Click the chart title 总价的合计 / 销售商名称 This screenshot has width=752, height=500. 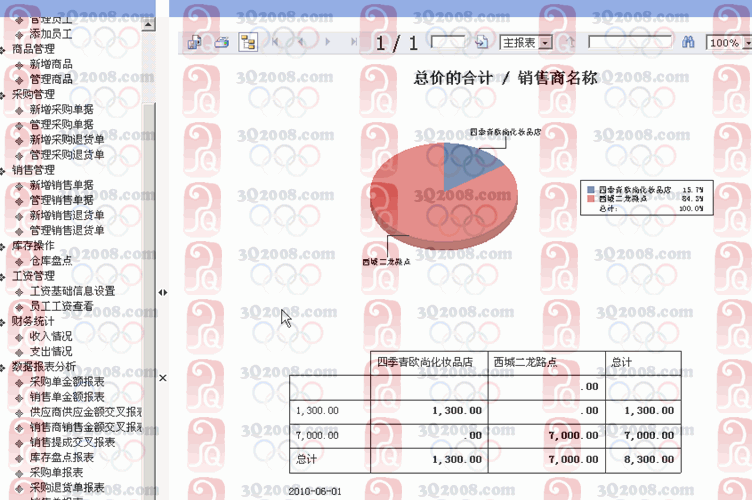[x=505, y=78]
